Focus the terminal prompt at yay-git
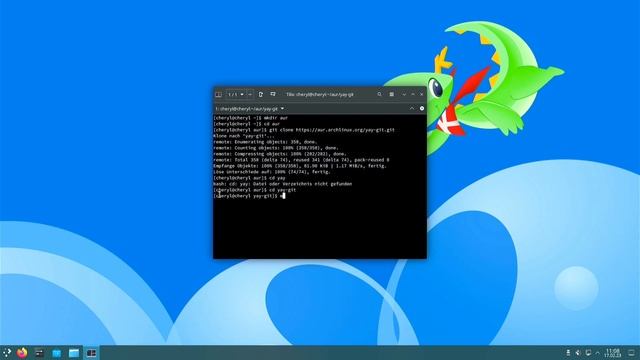640x360 pixels. click(249, 196)
